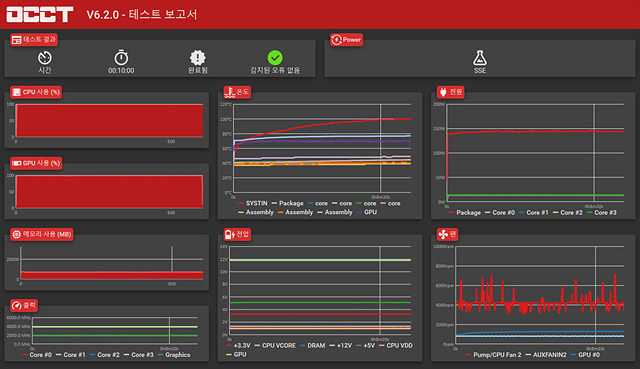Image resolution: width=640 pixels, height=369 pixels.
Task: Click the voltage battery panel icon
Action: 230,234
